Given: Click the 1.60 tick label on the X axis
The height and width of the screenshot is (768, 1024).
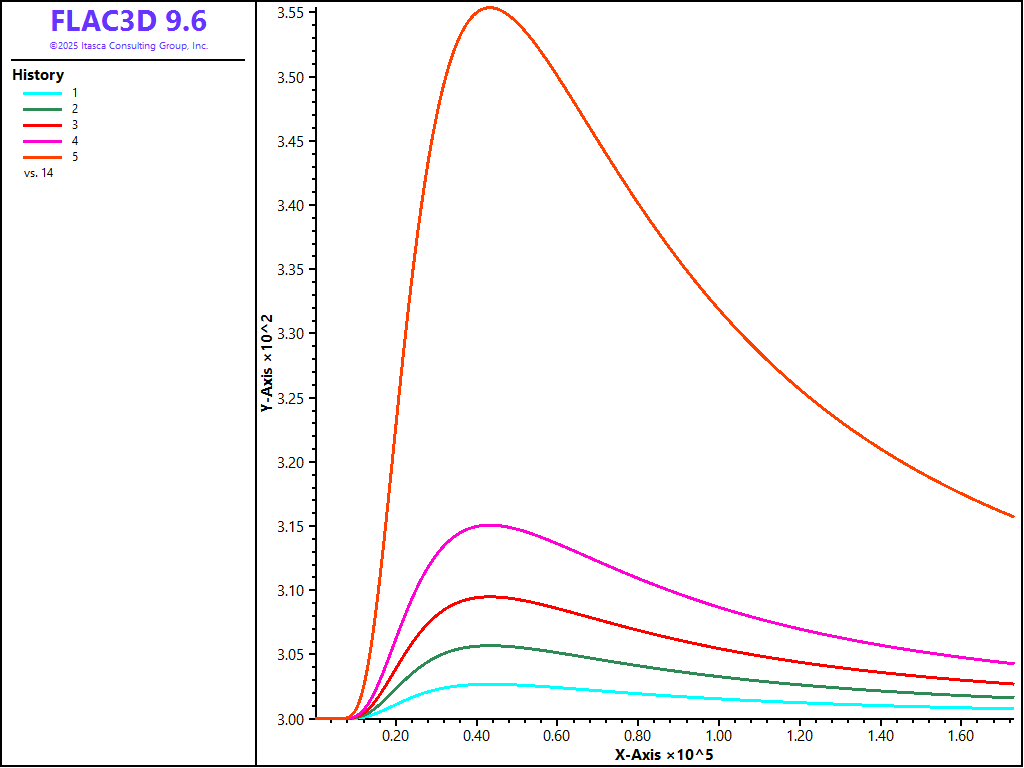Looking at the screenshot, I should pos(961,735).
